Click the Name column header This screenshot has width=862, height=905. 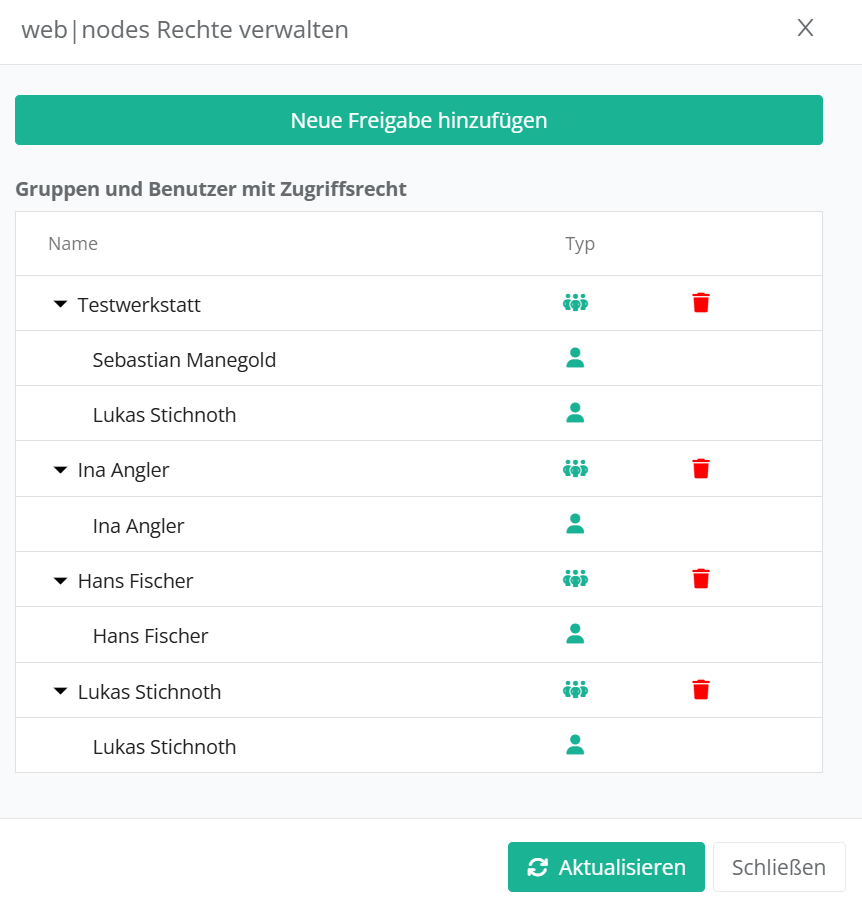[73, 244]
